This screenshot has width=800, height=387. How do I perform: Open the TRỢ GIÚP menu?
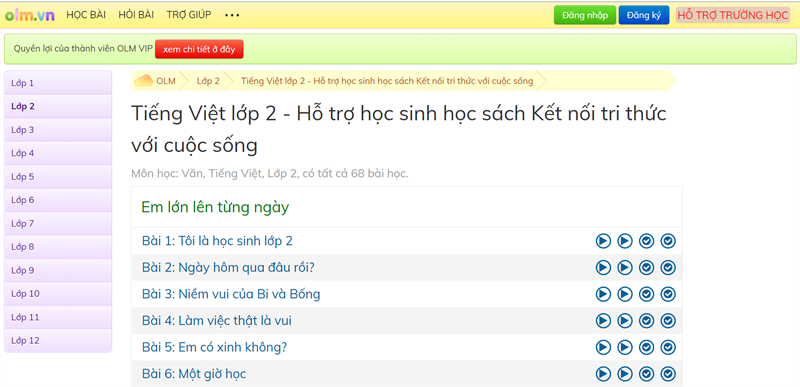coord(189,15)
